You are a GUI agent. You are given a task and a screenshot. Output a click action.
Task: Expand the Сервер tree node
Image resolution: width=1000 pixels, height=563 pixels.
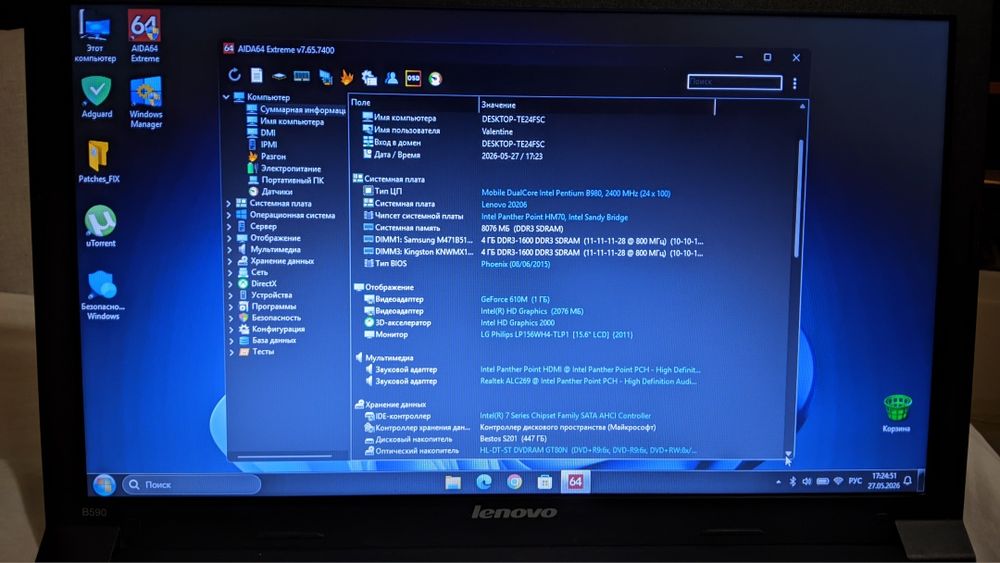click(x=229, y=226)
